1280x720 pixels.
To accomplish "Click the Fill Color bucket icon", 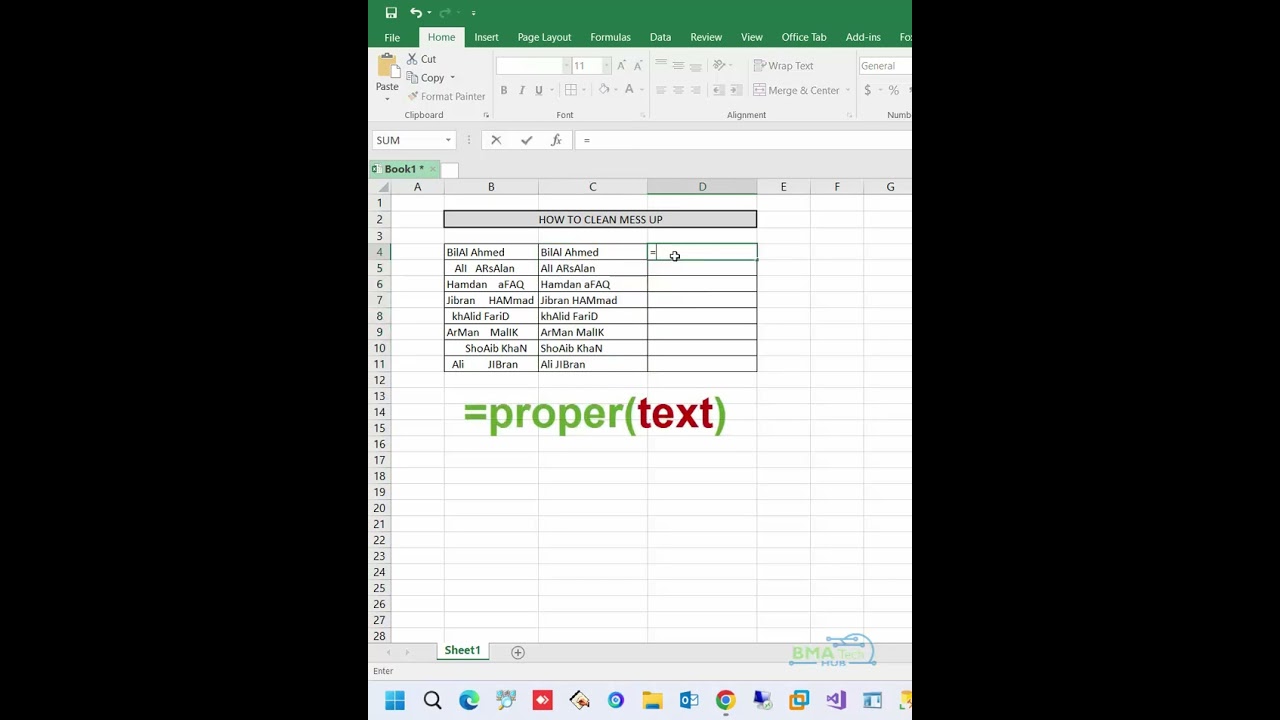I will tap(603, 90).
